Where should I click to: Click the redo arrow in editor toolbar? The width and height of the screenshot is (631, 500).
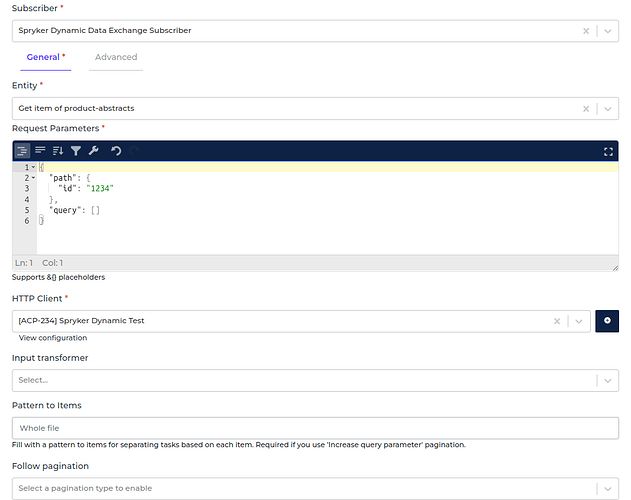[134, 151]
